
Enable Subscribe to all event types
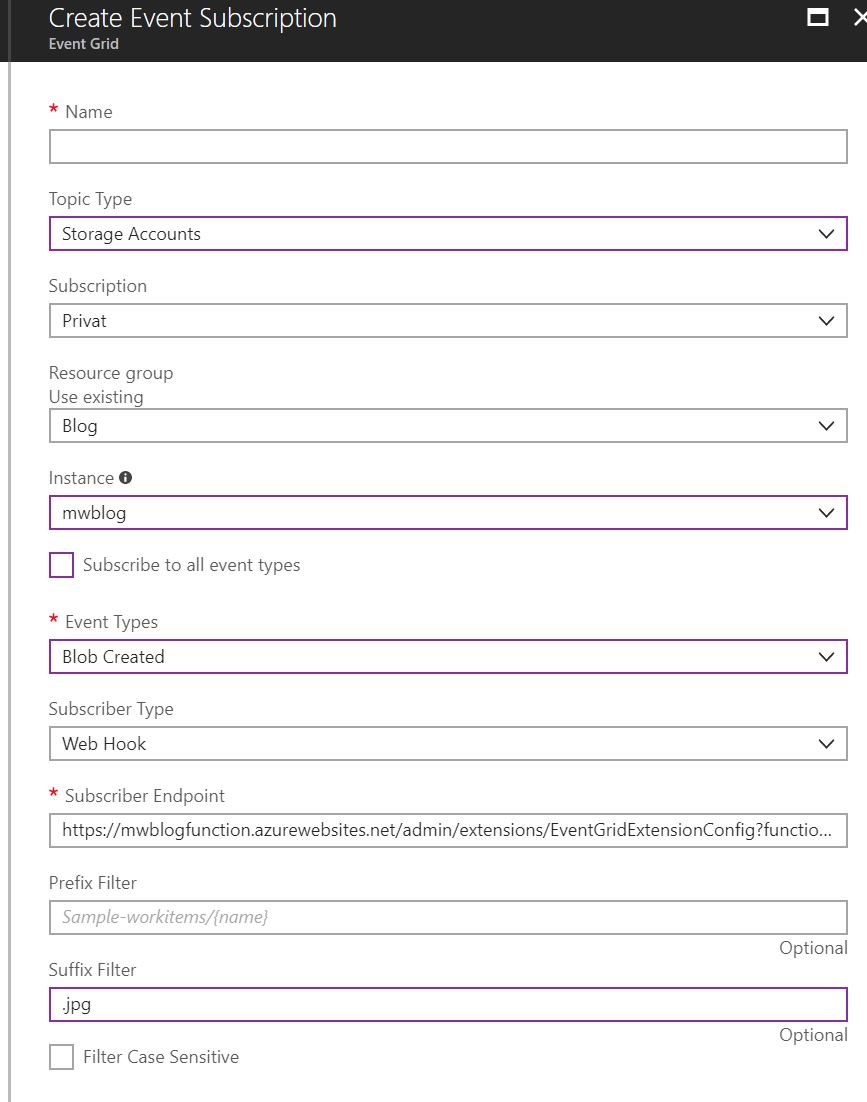[x=62, y=565]
